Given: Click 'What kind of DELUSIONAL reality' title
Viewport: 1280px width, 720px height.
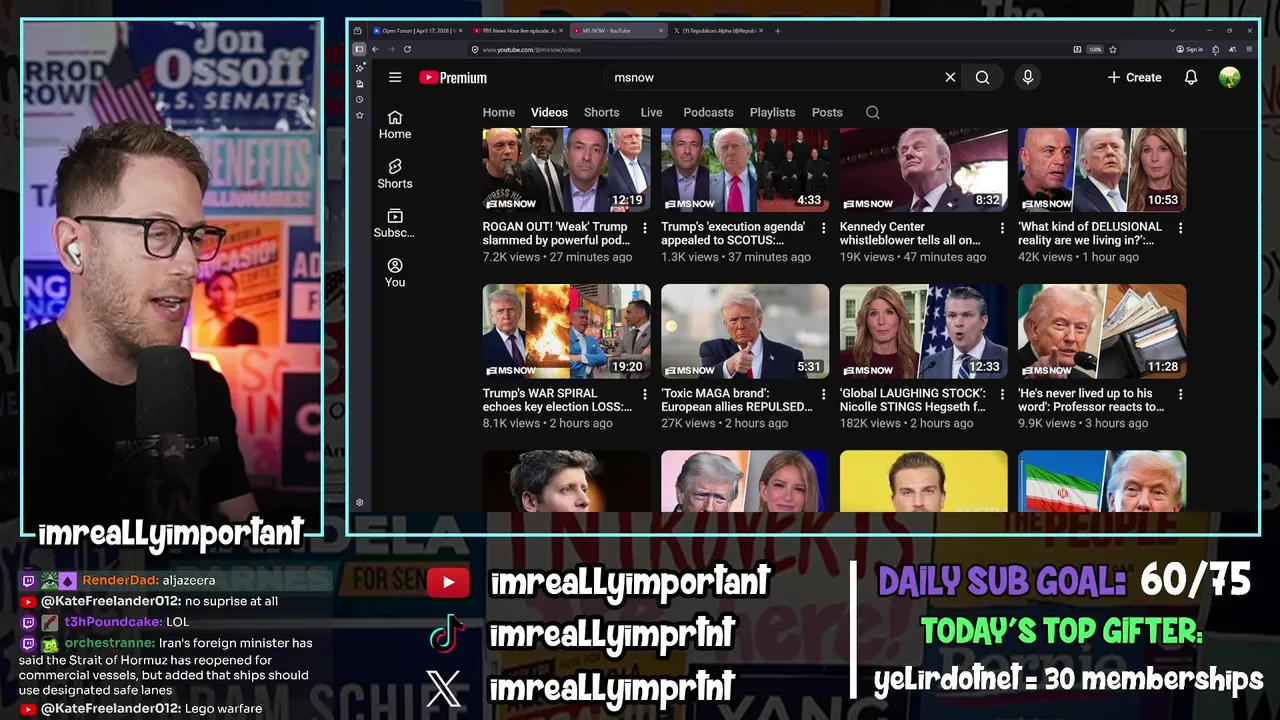Looking at the screenshot, I should 1090,234.
